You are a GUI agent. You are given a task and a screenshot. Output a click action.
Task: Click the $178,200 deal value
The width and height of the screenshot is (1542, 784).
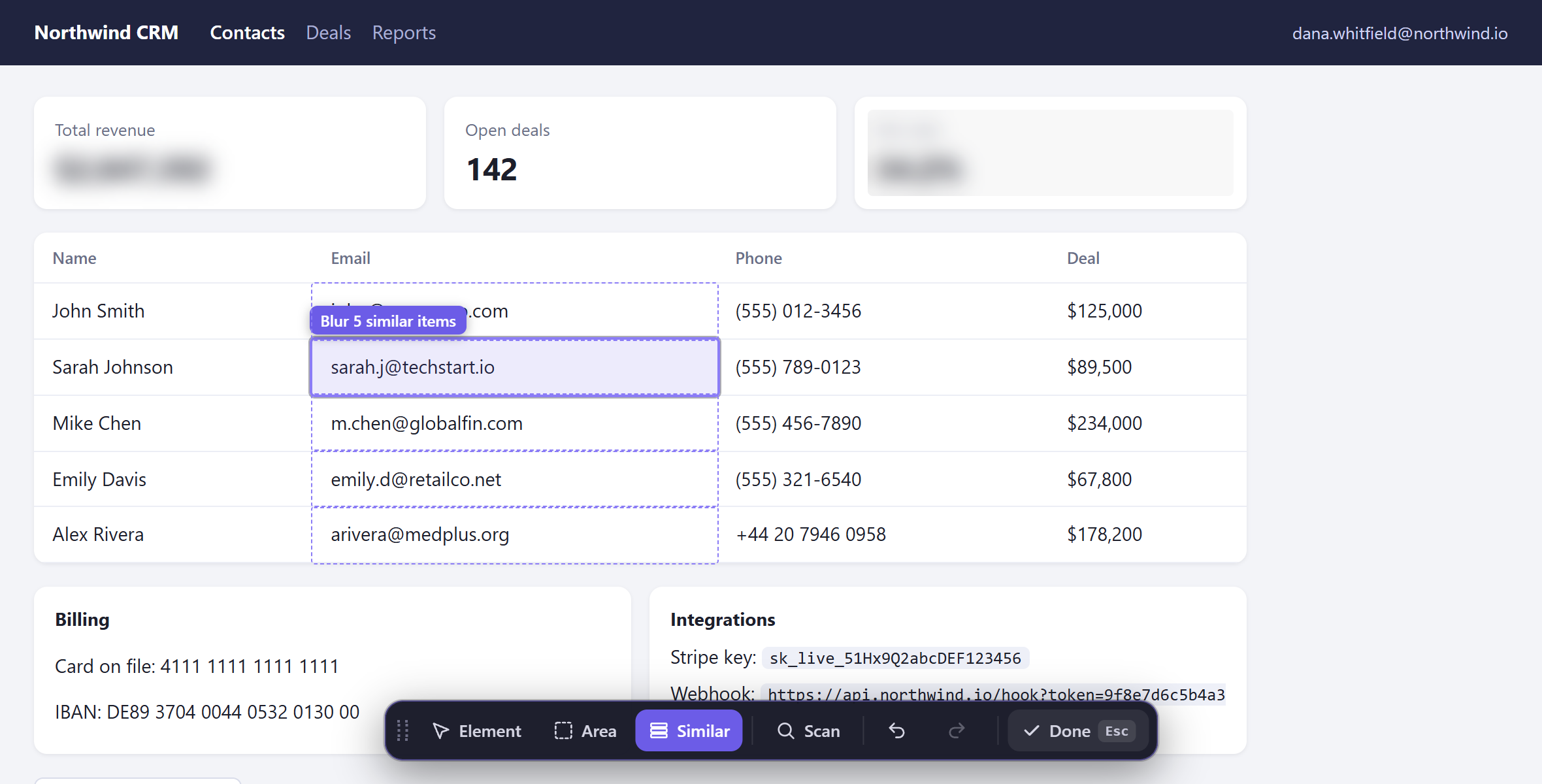(x=1104, y=534)
